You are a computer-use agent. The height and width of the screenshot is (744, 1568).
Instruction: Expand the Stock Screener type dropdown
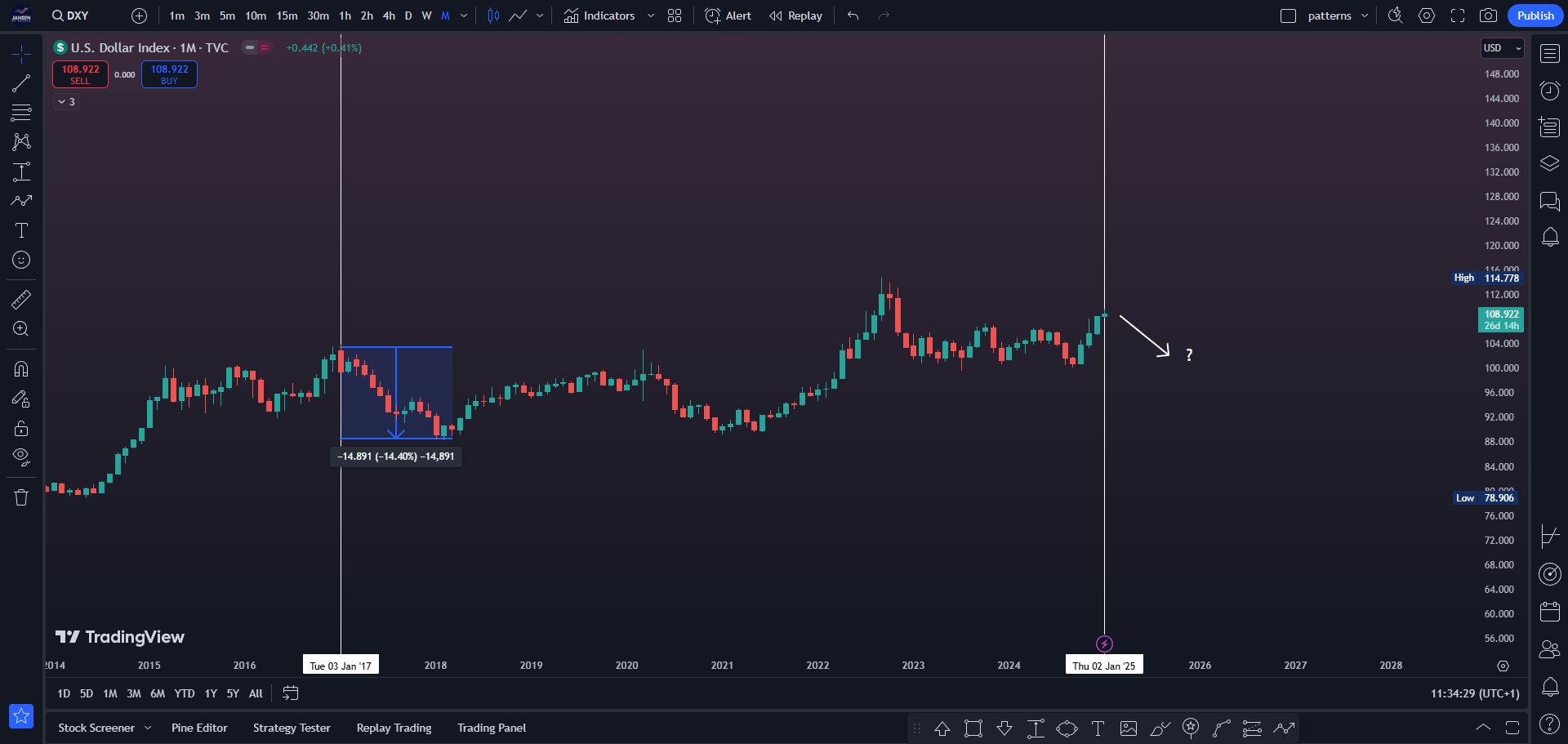coord(148,728)
